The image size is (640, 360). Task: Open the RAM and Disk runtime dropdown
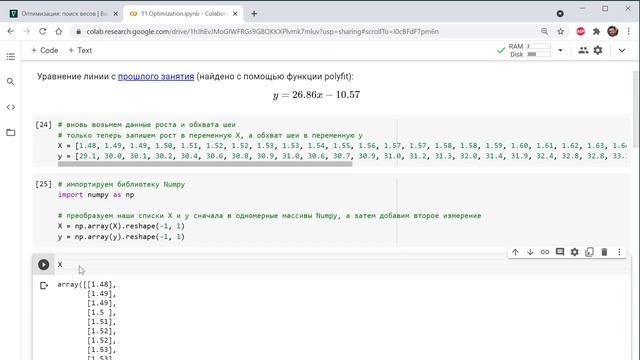pyautogui.click(x=560, y=50)
